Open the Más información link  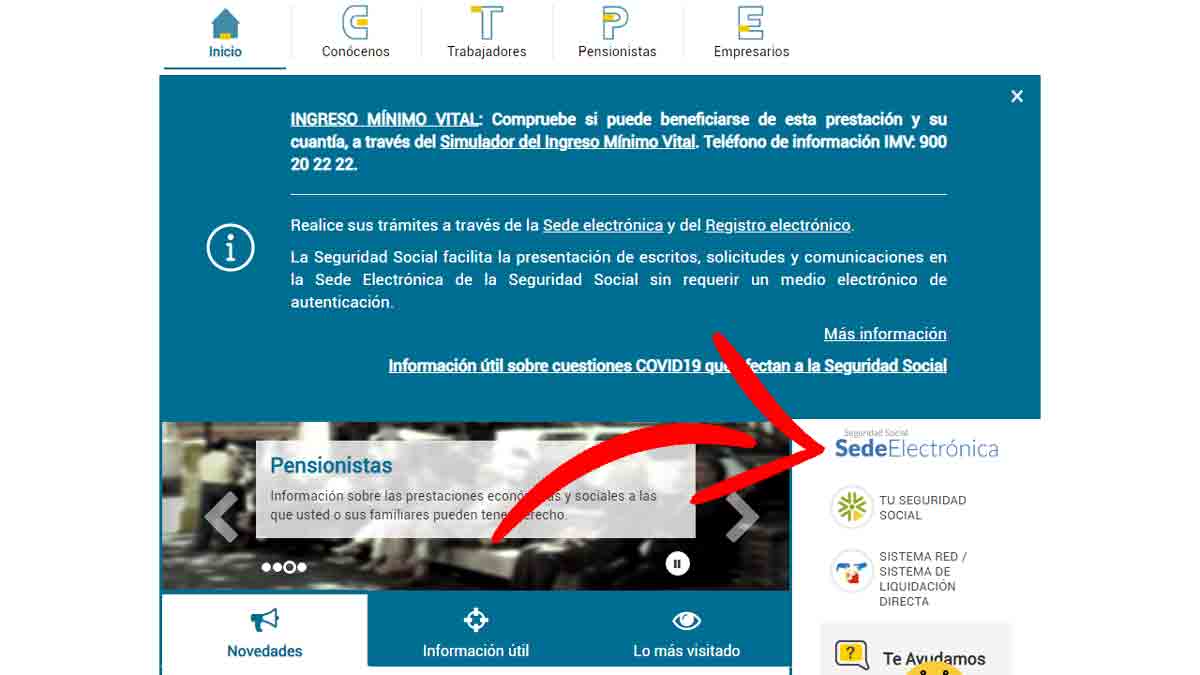(x=884, y=334)
